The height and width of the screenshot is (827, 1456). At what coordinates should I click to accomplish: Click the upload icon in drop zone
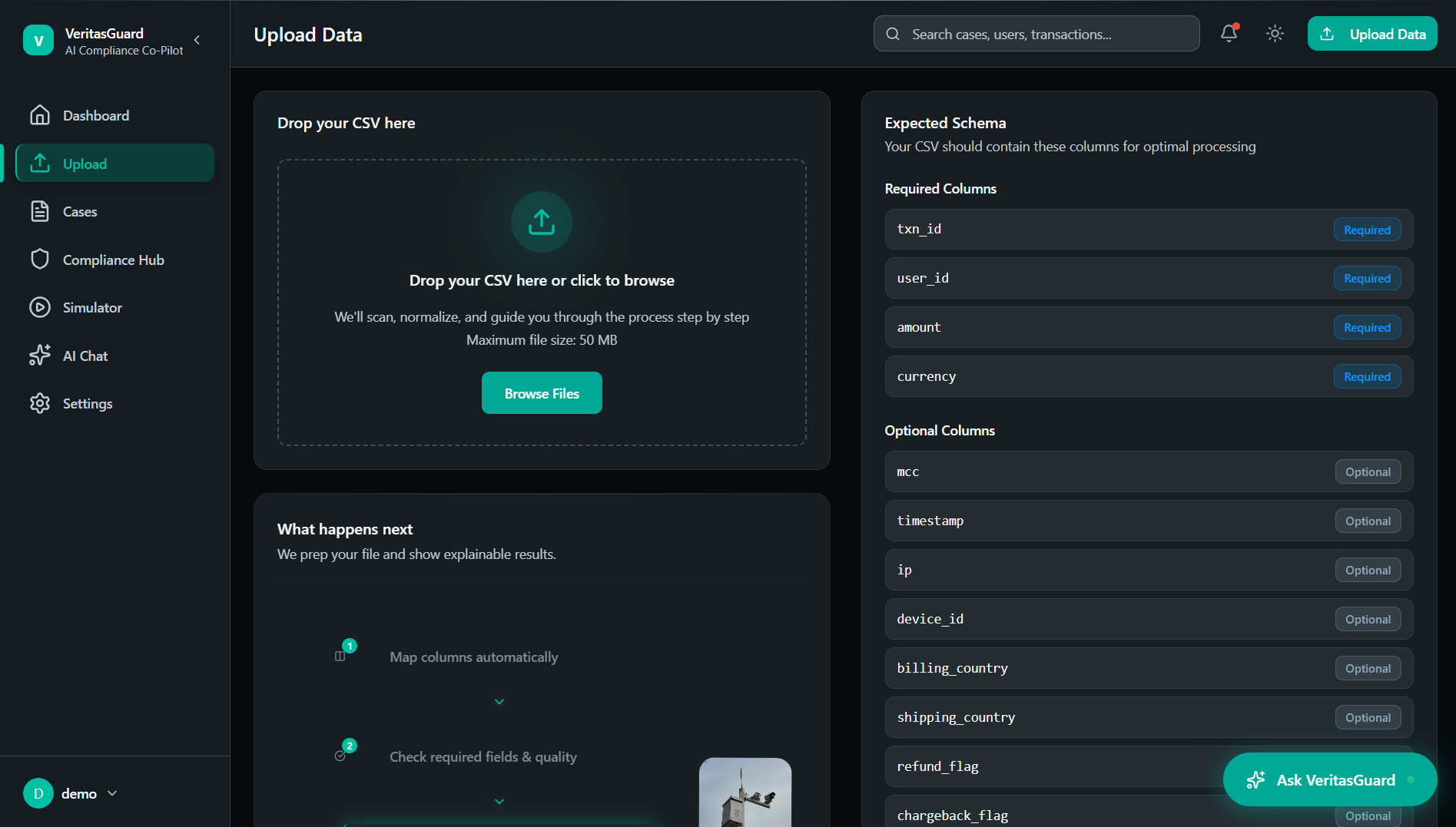[x=542, y=222]
